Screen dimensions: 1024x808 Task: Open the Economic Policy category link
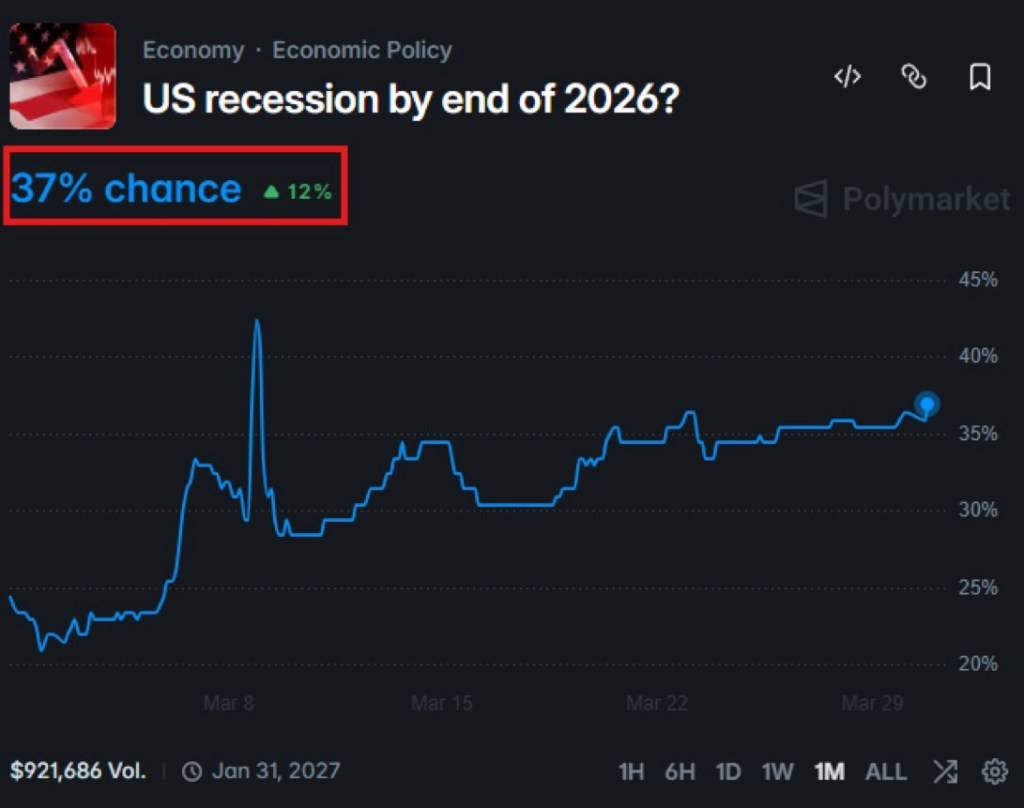tap(362, 50)
